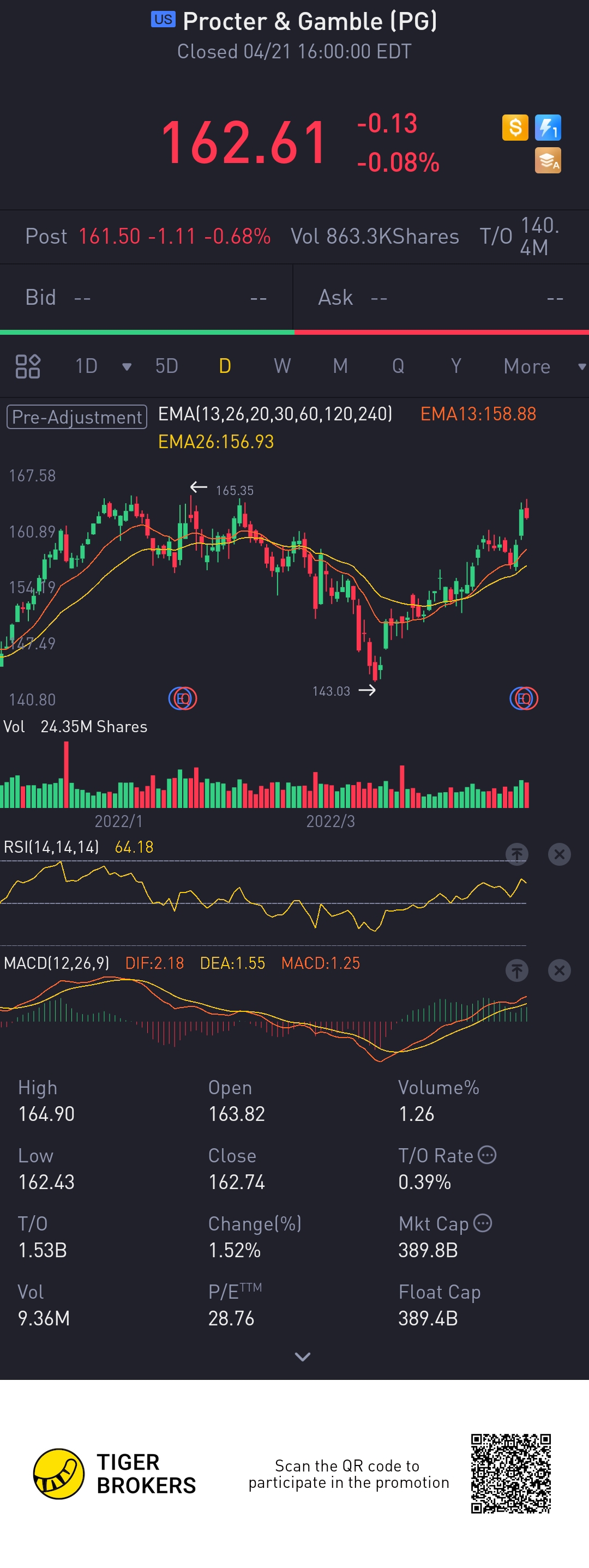Tap the Post 161.50 after-hours quote

(x=147, y=236)
